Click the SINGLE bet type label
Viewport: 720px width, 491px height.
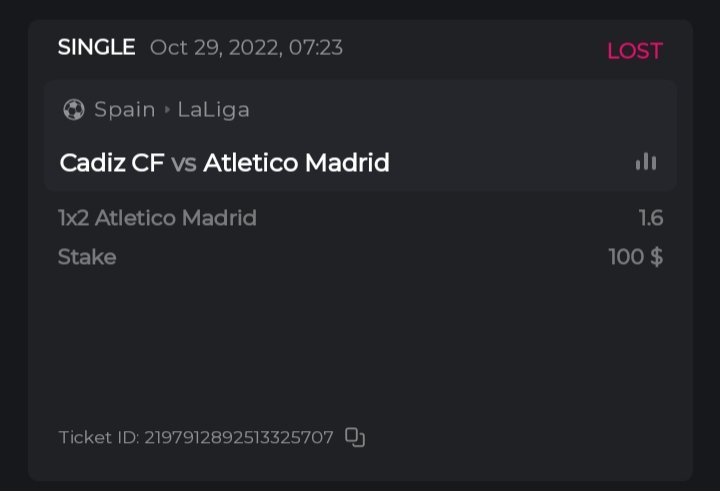(x=96, y=47)
